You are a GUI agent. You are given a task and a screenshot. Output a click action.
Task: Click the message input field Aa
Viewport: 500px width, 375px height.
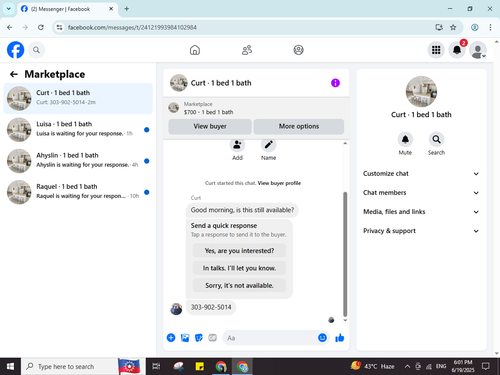[x=270, y=338]
